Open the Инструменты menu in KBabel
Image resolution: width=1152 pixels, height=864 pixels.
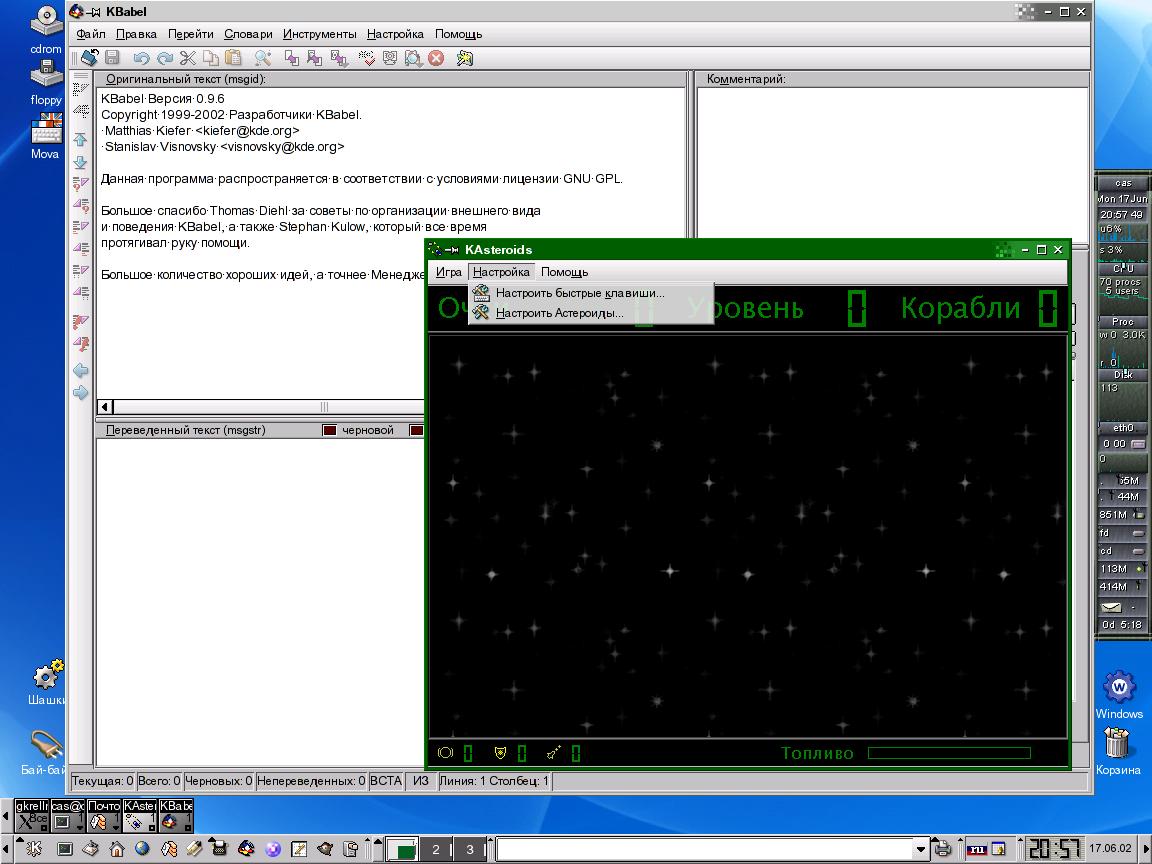[319, 34]
